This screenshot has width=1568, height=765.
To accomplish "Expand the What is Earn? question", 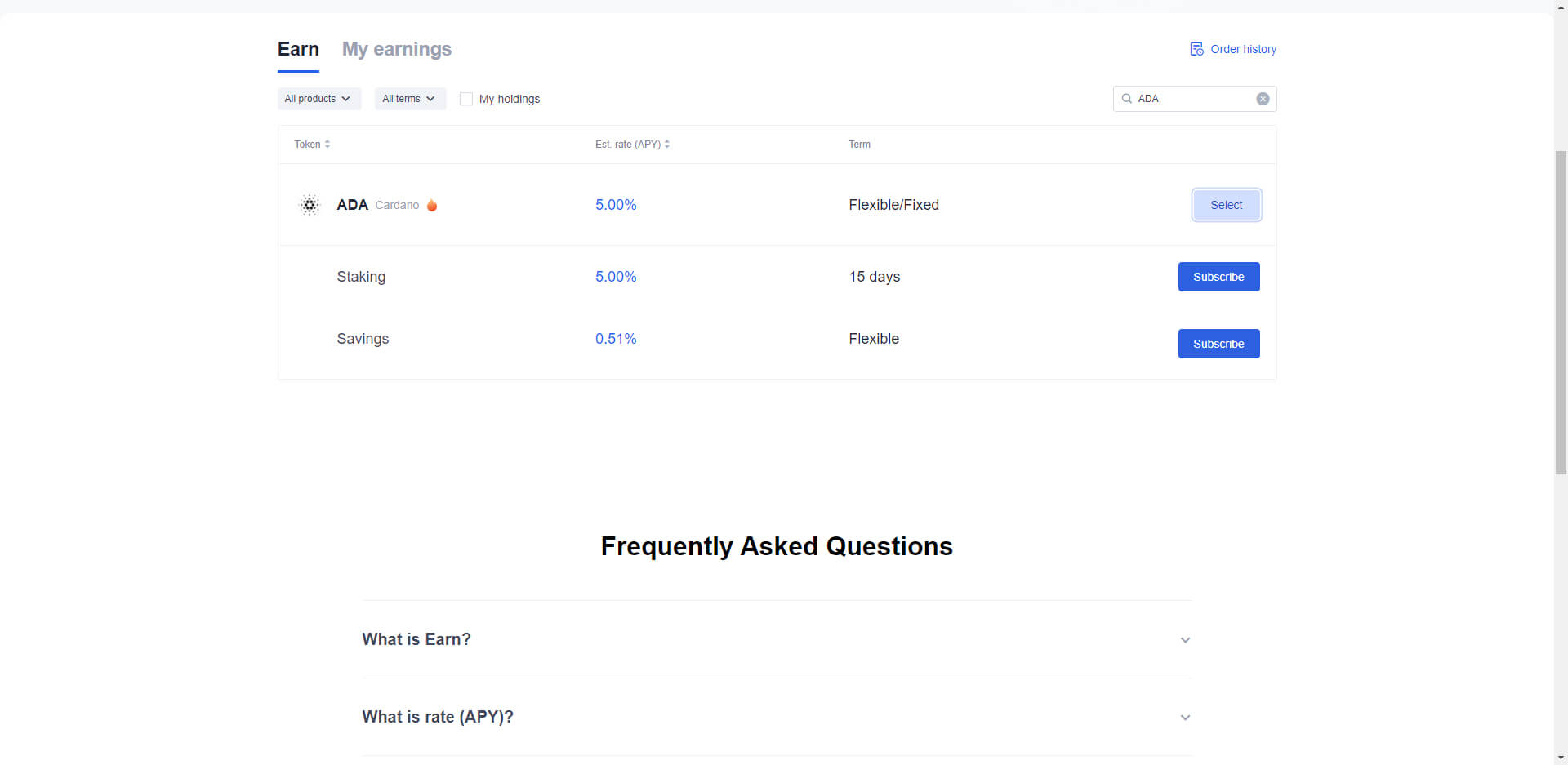I will point(777,639).
